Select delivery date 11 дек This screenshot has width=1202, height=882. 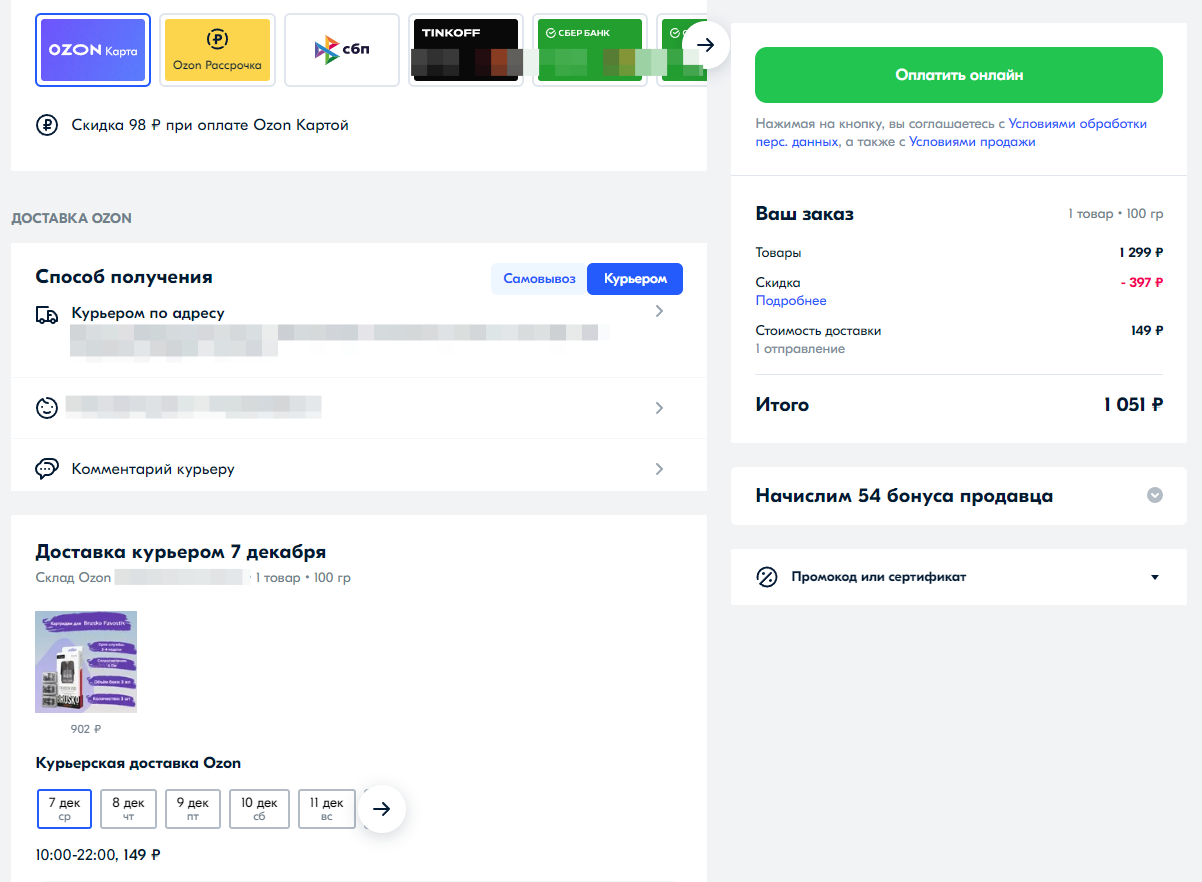(x=327, y=809)
